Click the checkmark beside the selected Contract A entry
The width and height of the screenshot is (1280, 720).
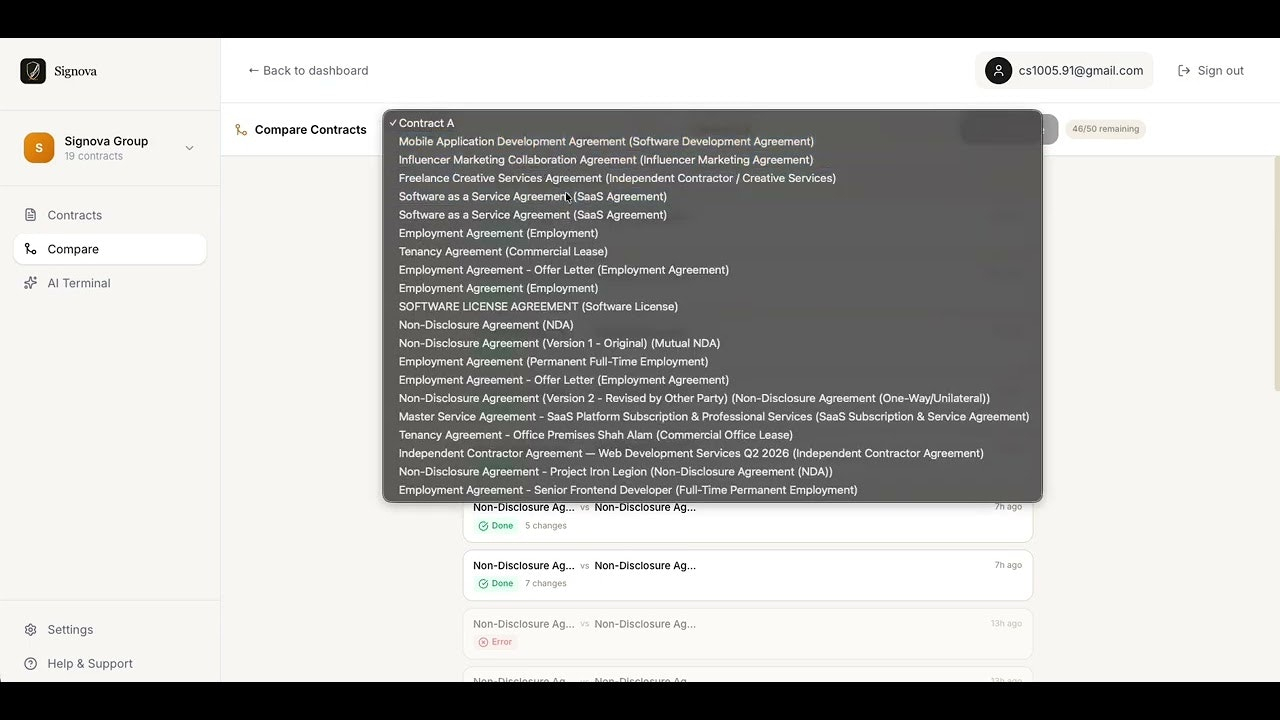point(393,122)
